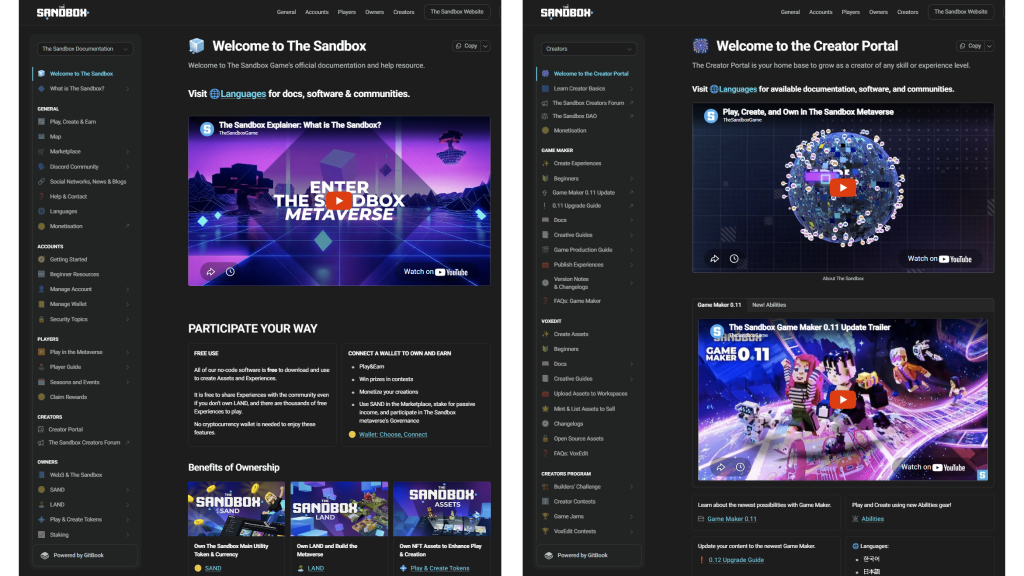
Task: Click the Discord Community sidebar icon
Action: pos(41,167)
